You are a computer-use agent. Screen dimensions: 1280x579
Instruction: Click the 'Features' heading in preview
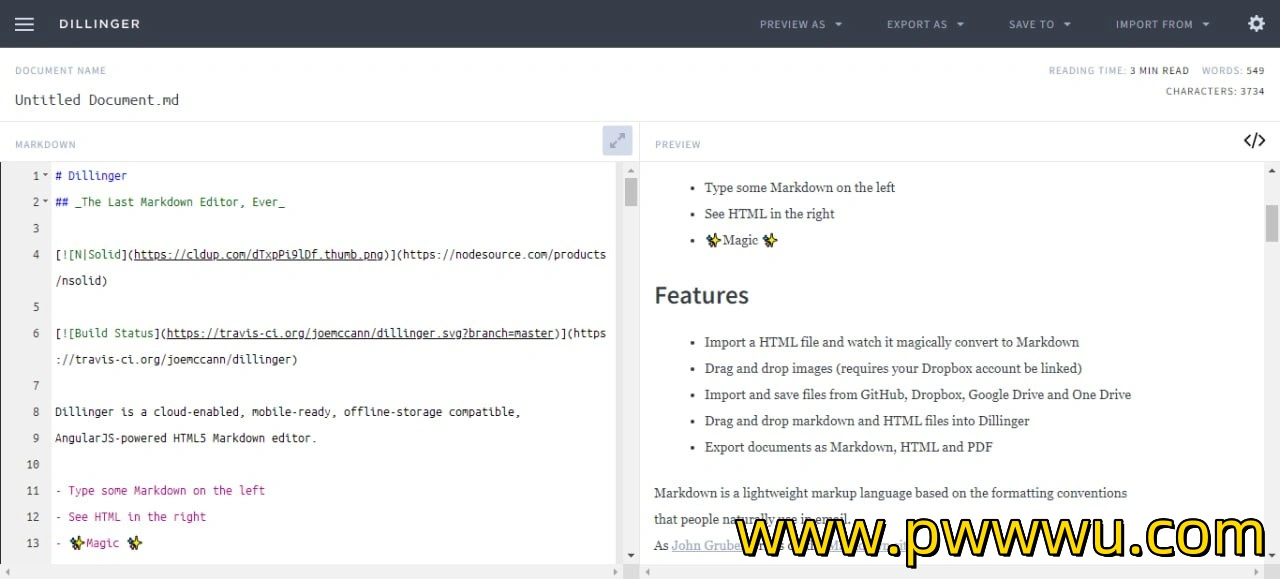(702, 295)
